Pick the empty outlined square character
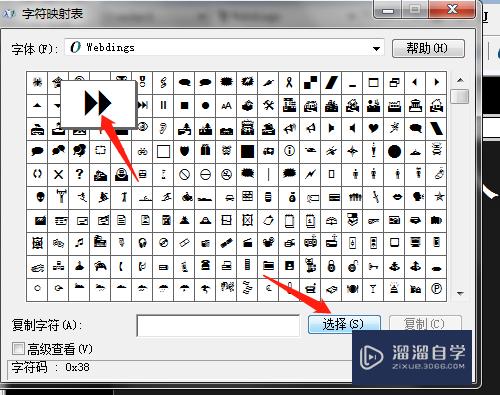The height and width of the screenshot is (395, 500). 163,152
